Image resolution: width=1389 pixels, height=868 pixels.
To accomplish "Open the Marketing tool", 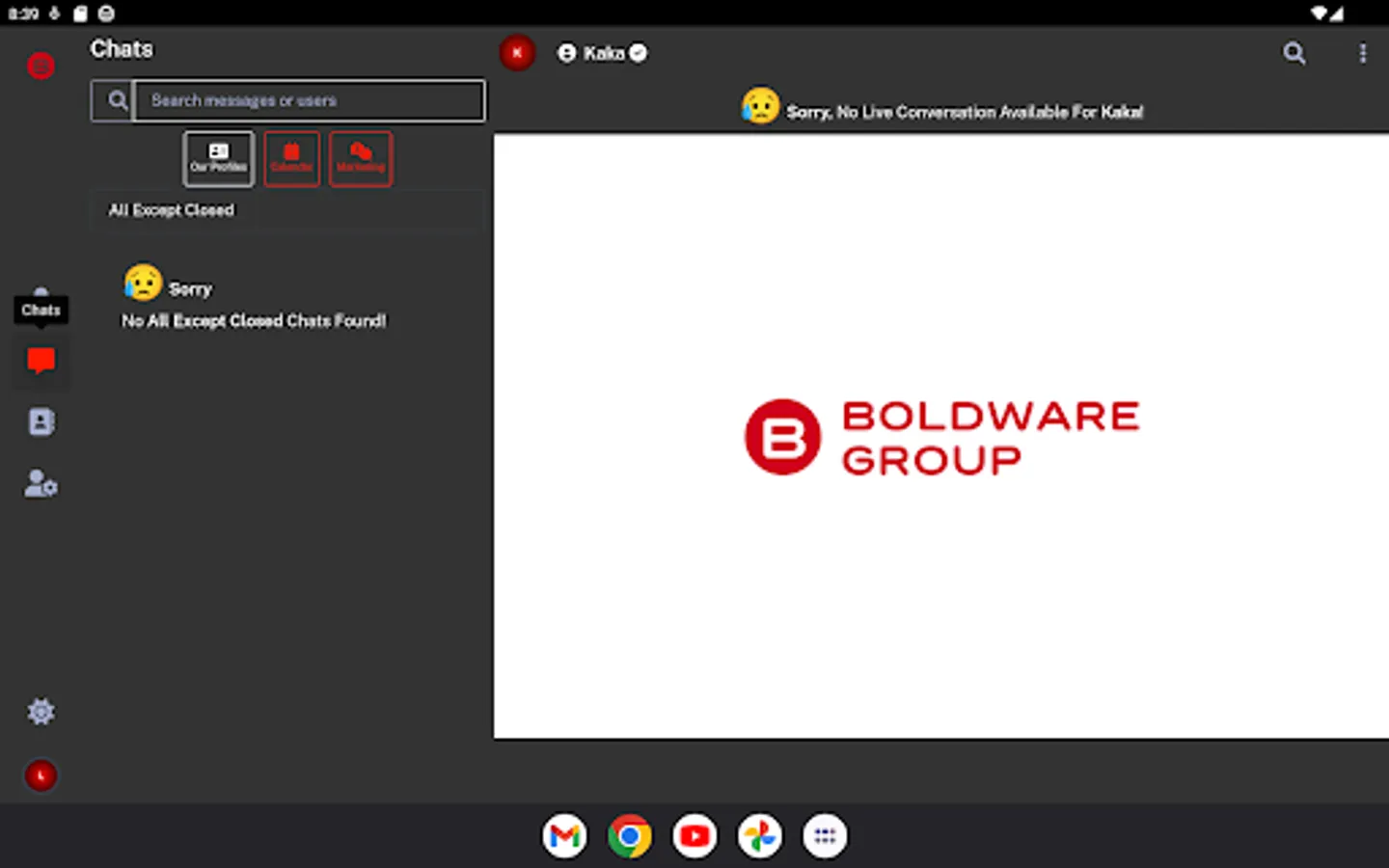I will [360, 158].
